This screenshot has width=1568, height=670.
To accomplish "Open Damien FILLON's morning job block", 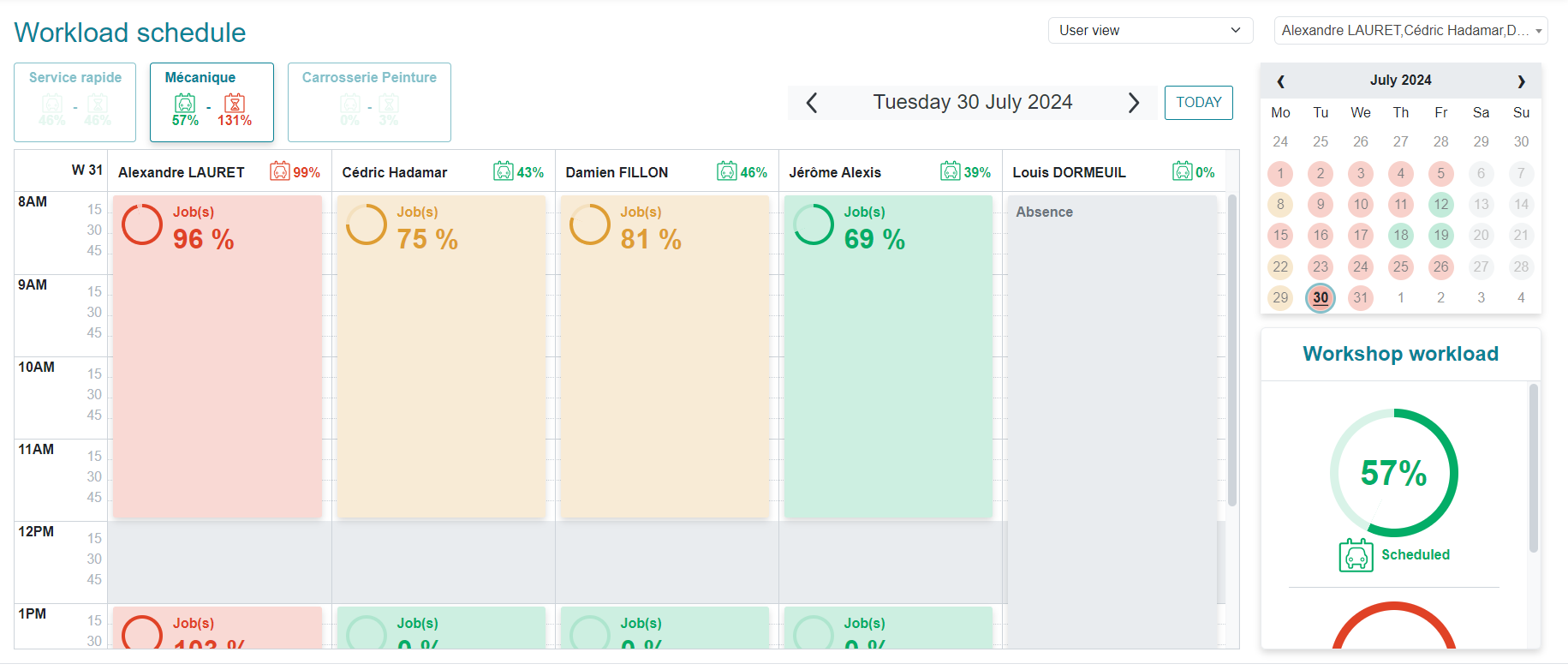I will pos(665,356).
